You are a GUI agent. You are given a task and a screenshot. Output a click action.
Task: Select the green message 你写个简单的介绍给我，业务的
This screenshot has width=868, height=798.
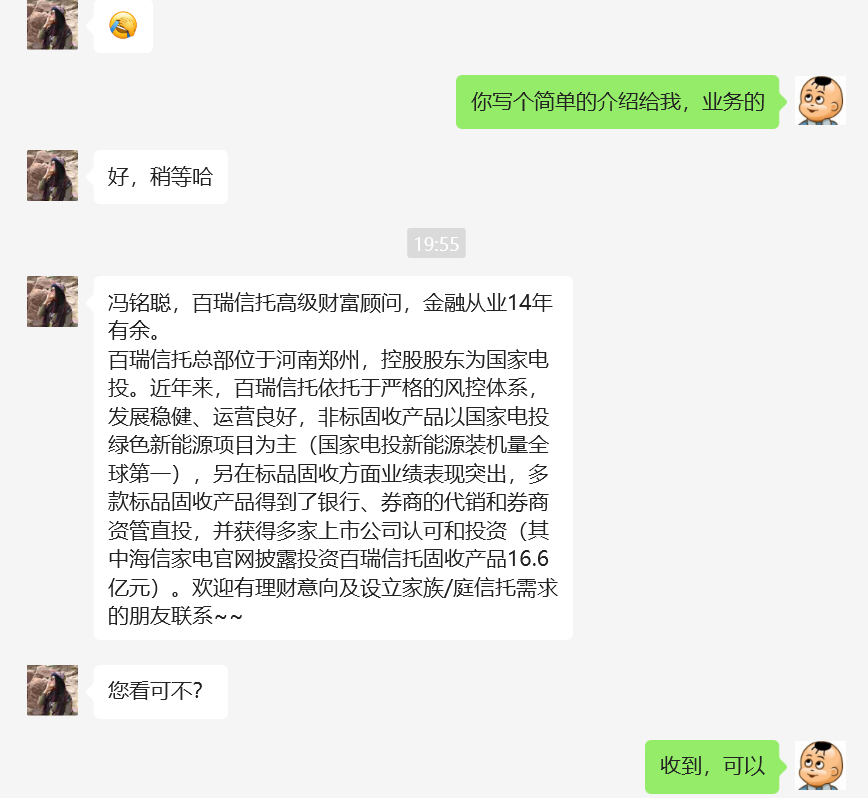pos(617,102)
